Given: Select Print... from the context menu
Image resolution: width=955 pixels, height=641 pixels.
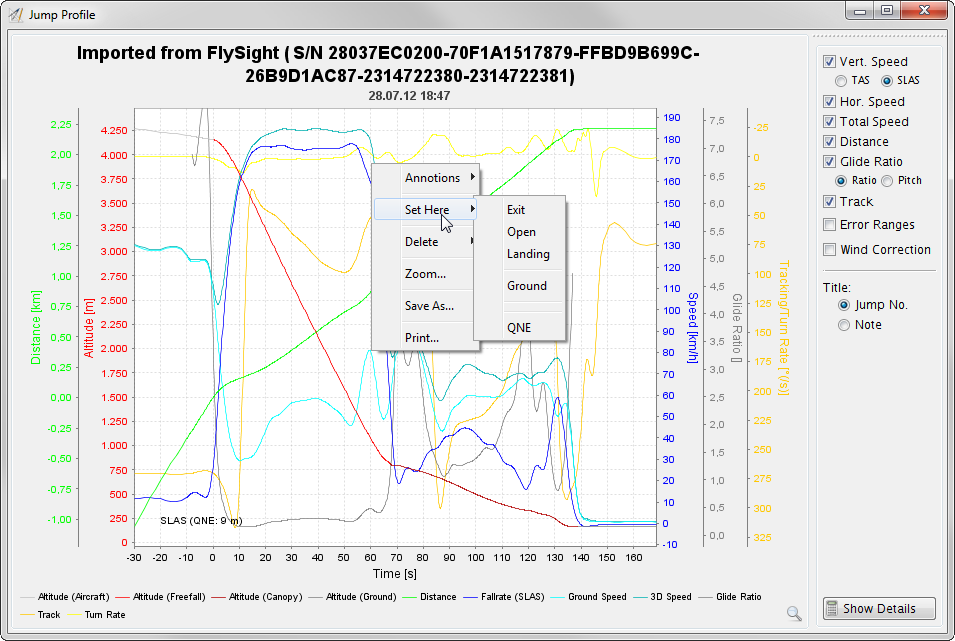Looking at the screenshot, I should 422,338.
